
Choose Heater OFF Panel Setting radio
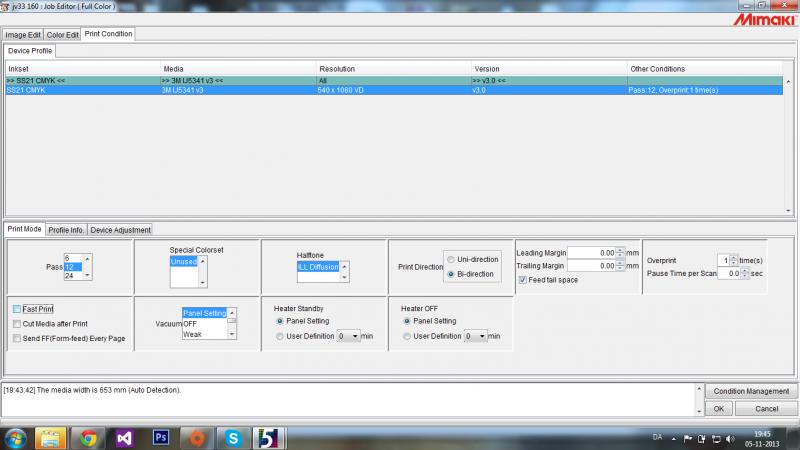coord(407,321)
